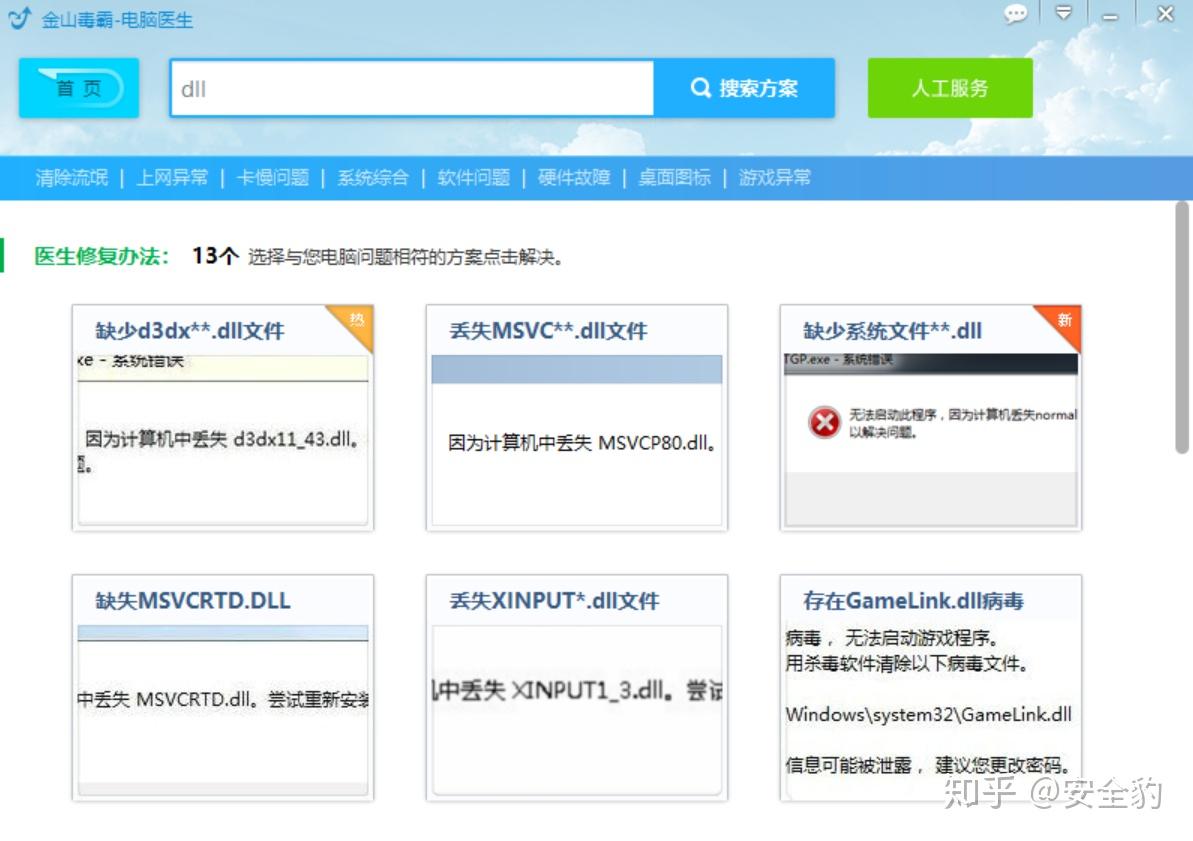Minimize the 电脑医生 window
Image resolution: width=1193 pixels, height=841 pixels.
tap(1110, 15)
